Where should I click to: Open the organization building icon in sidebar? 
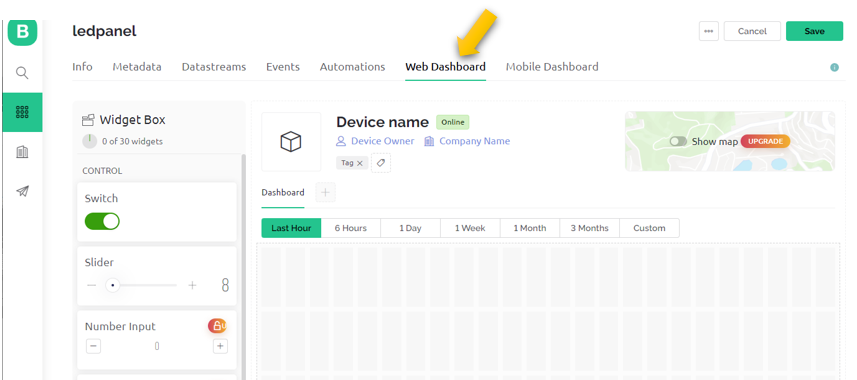[22, 152]
